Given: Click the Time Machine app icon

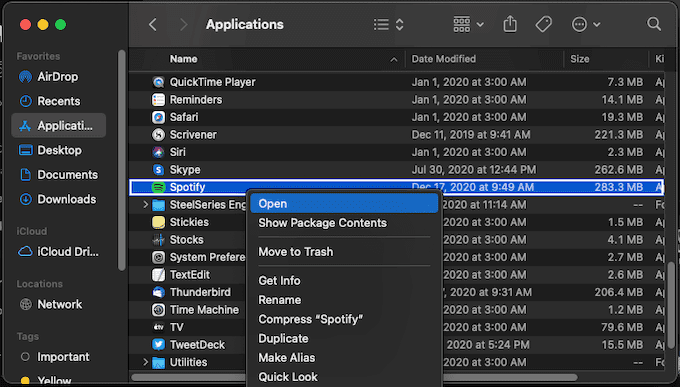Looking at the screenshot, I should [158, 310].
